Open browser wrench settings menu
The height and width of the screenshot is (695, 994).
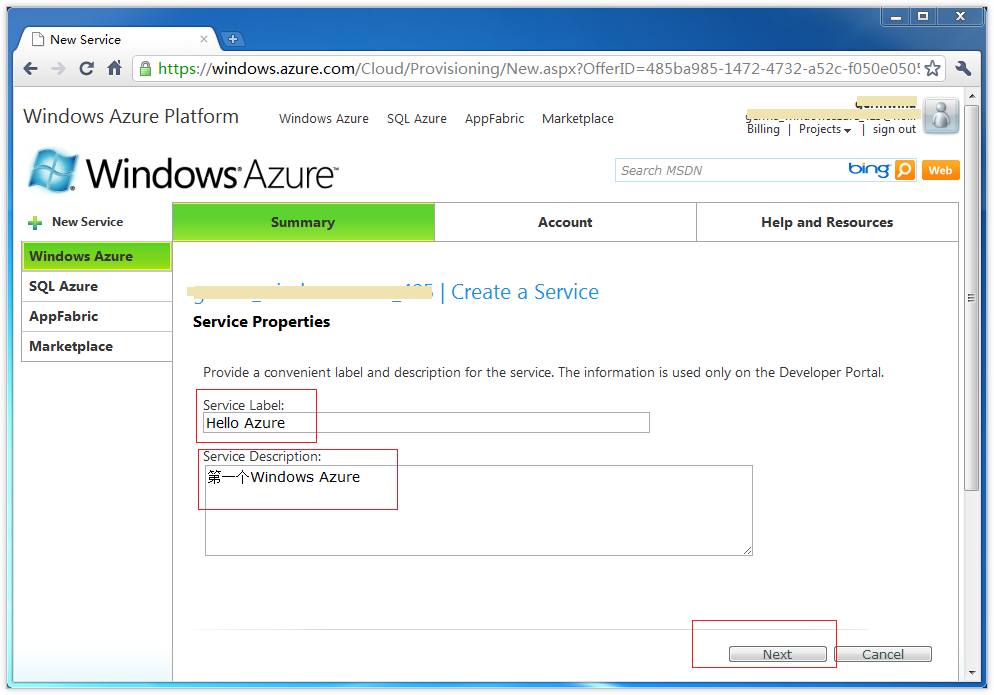[964, 68]
